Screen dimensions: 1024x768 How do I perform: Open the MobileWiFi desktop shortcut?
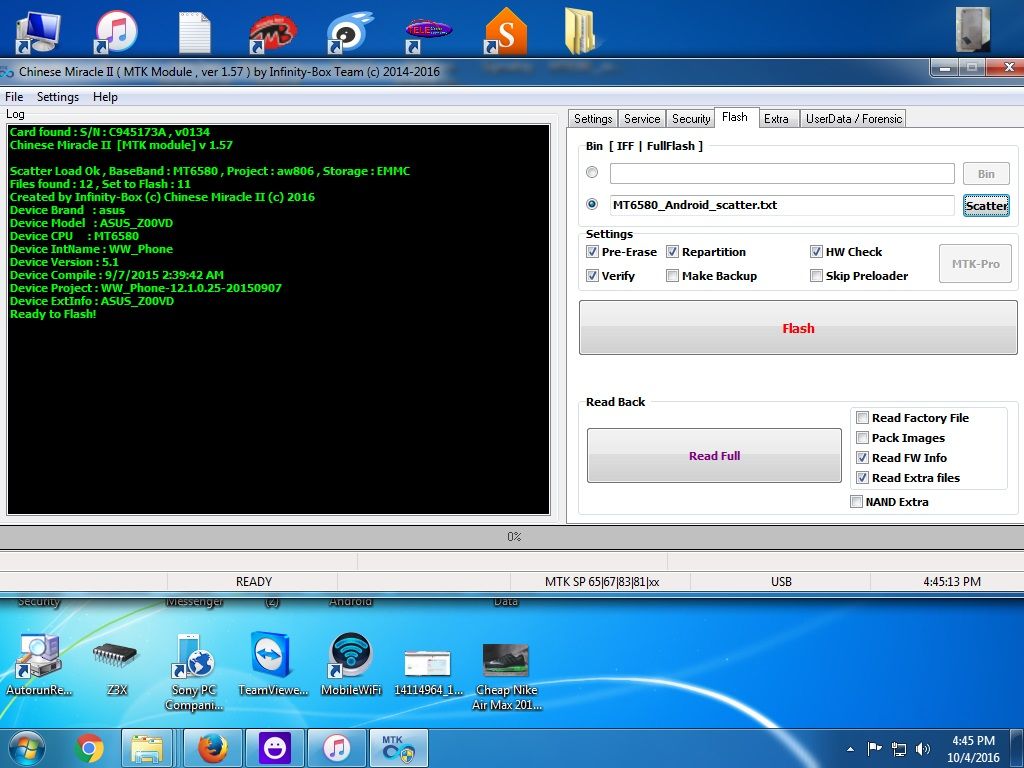(x=351, y=664)
